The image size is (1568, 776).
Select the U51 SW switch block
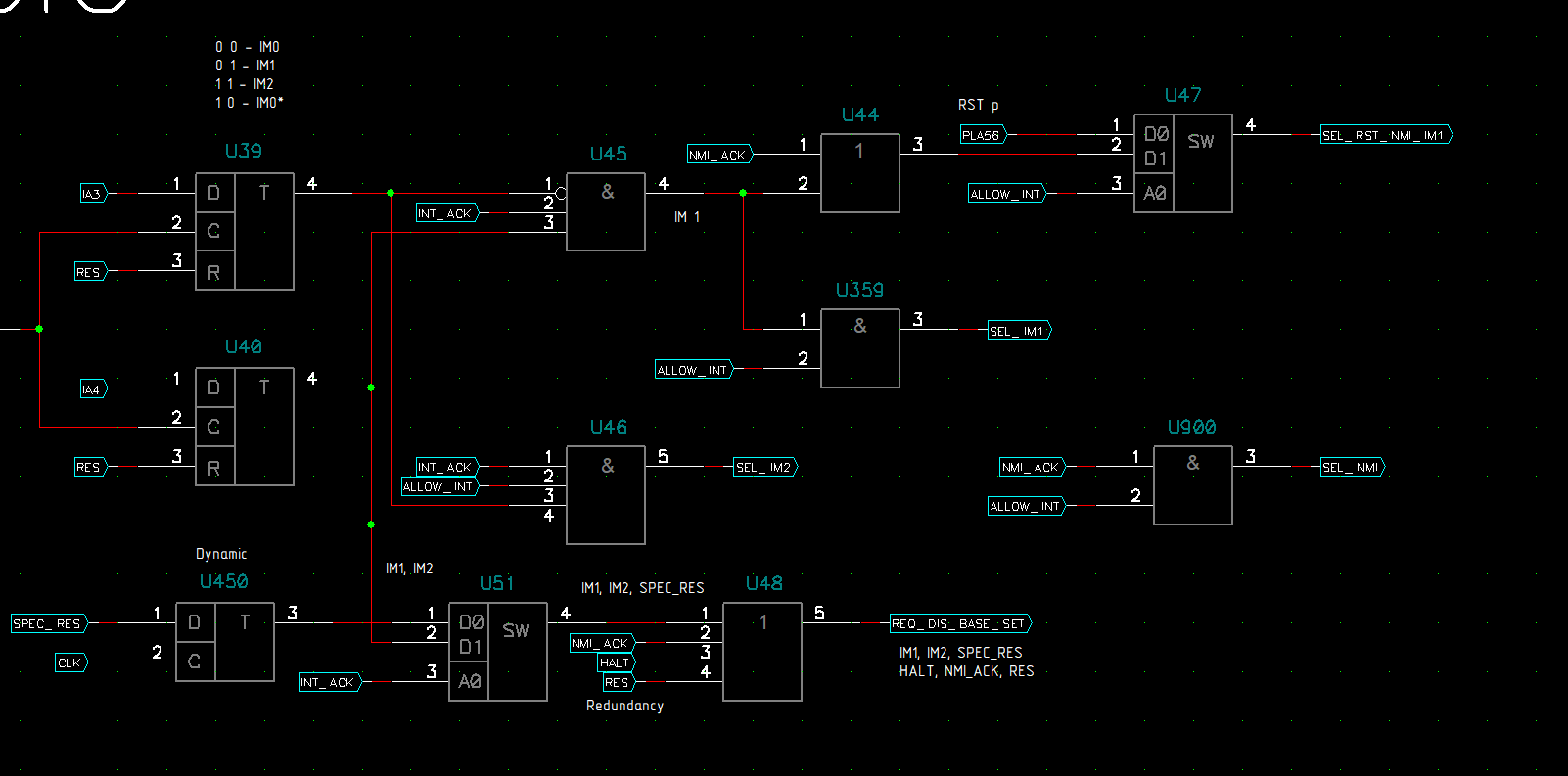[497, 651]
